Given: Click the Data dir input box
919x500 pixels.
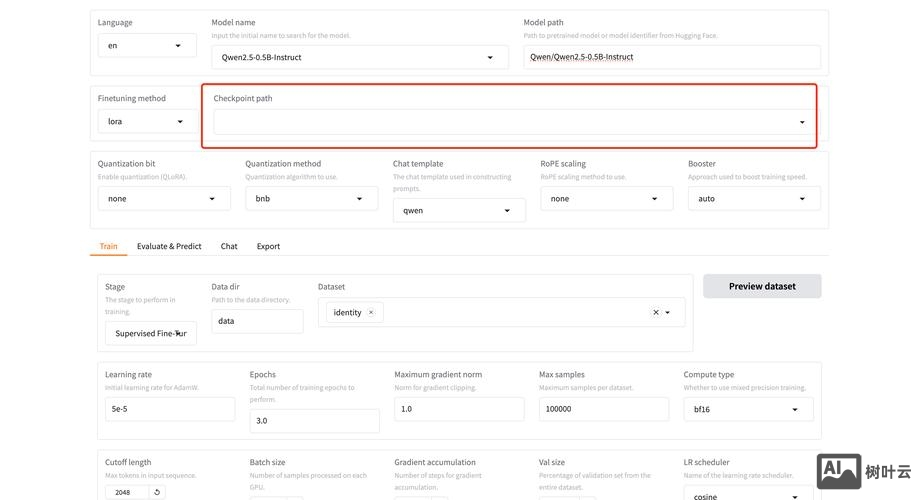Looking at the screenshot, I should point(257,321).
